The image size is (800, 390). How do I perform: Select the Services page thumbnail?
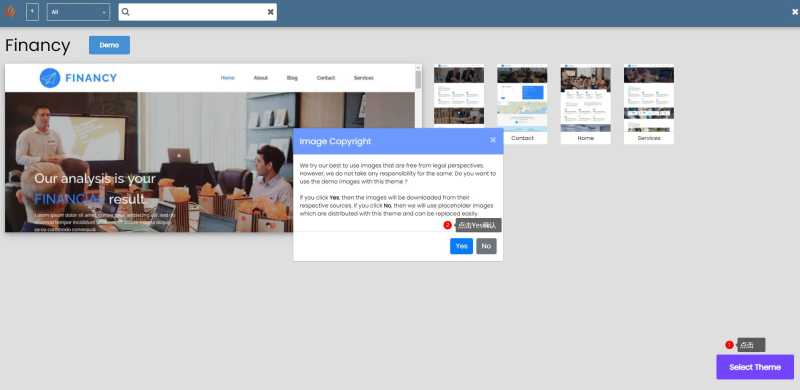tap(648, 104)
